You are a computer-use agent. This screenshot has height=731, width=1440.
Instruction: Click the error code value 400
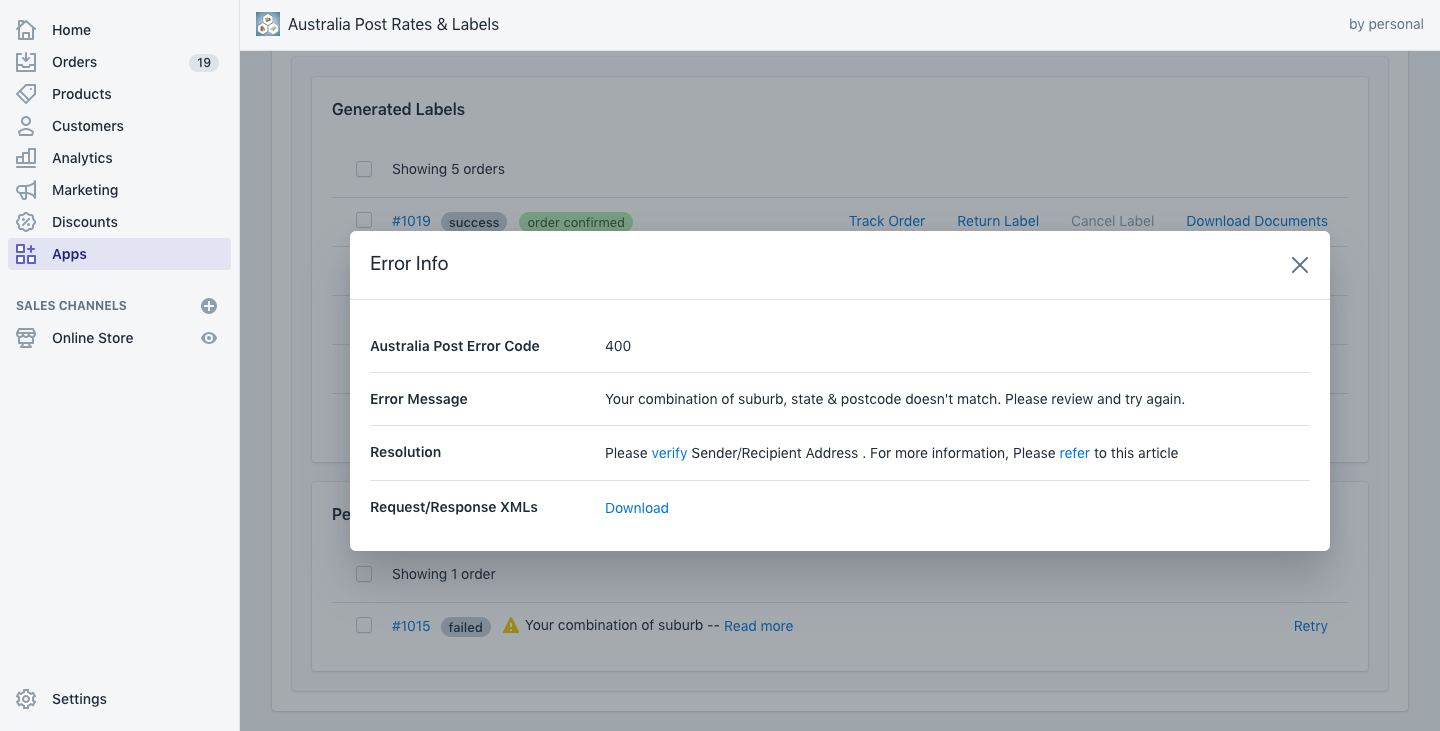(618, 346)
